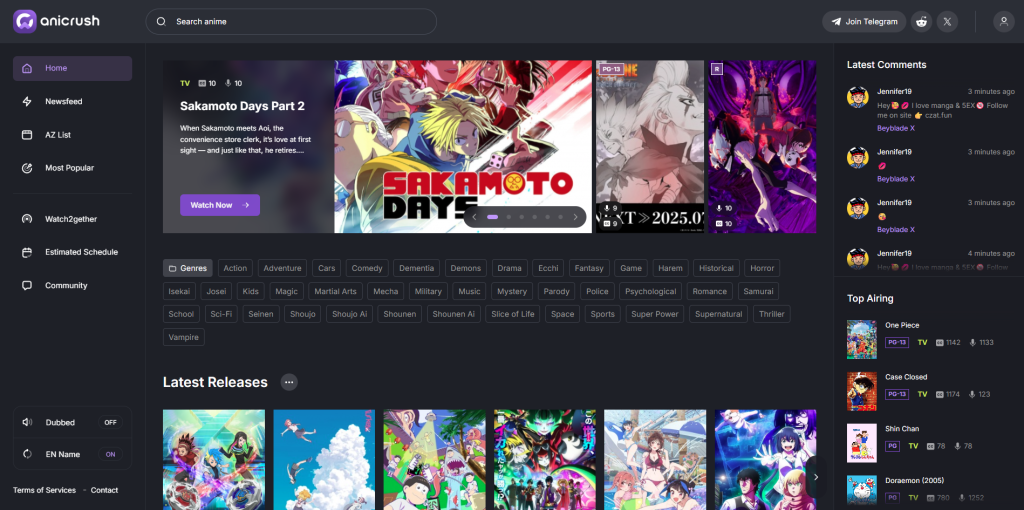The width and height of the screenshot is (1024, 510).
Task: Click Sakamoto Days Part 2 title
Action: point(242,106)
